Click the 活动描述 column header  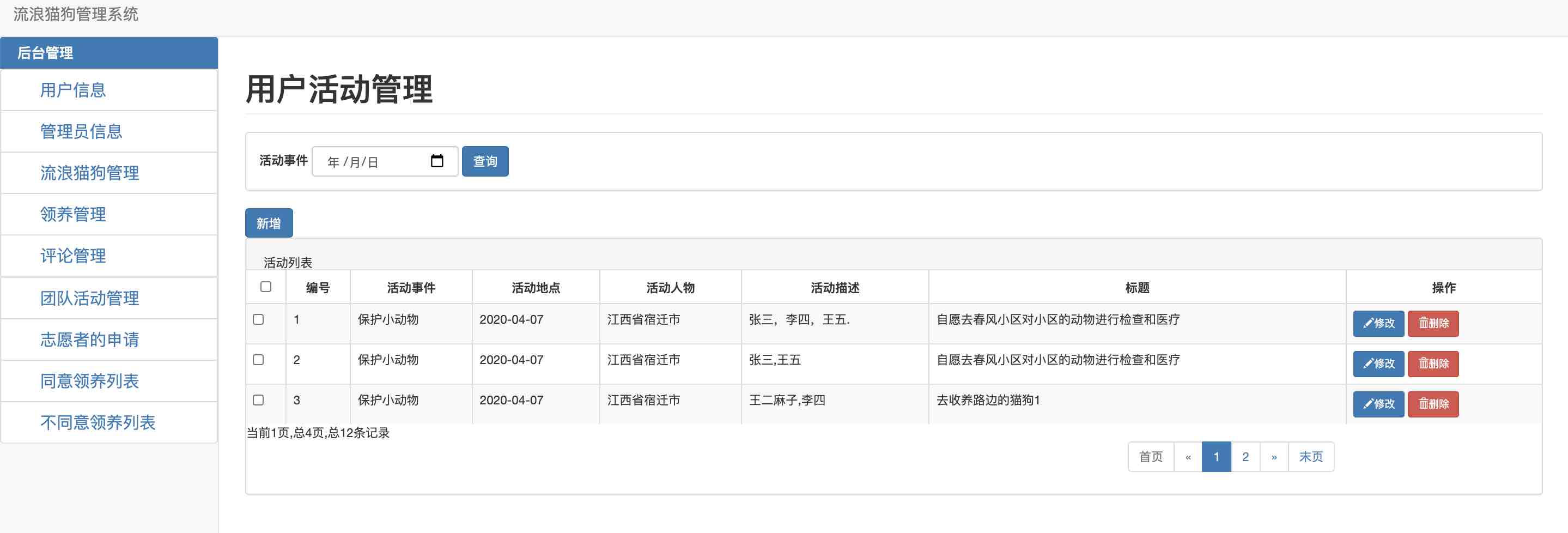835,288
